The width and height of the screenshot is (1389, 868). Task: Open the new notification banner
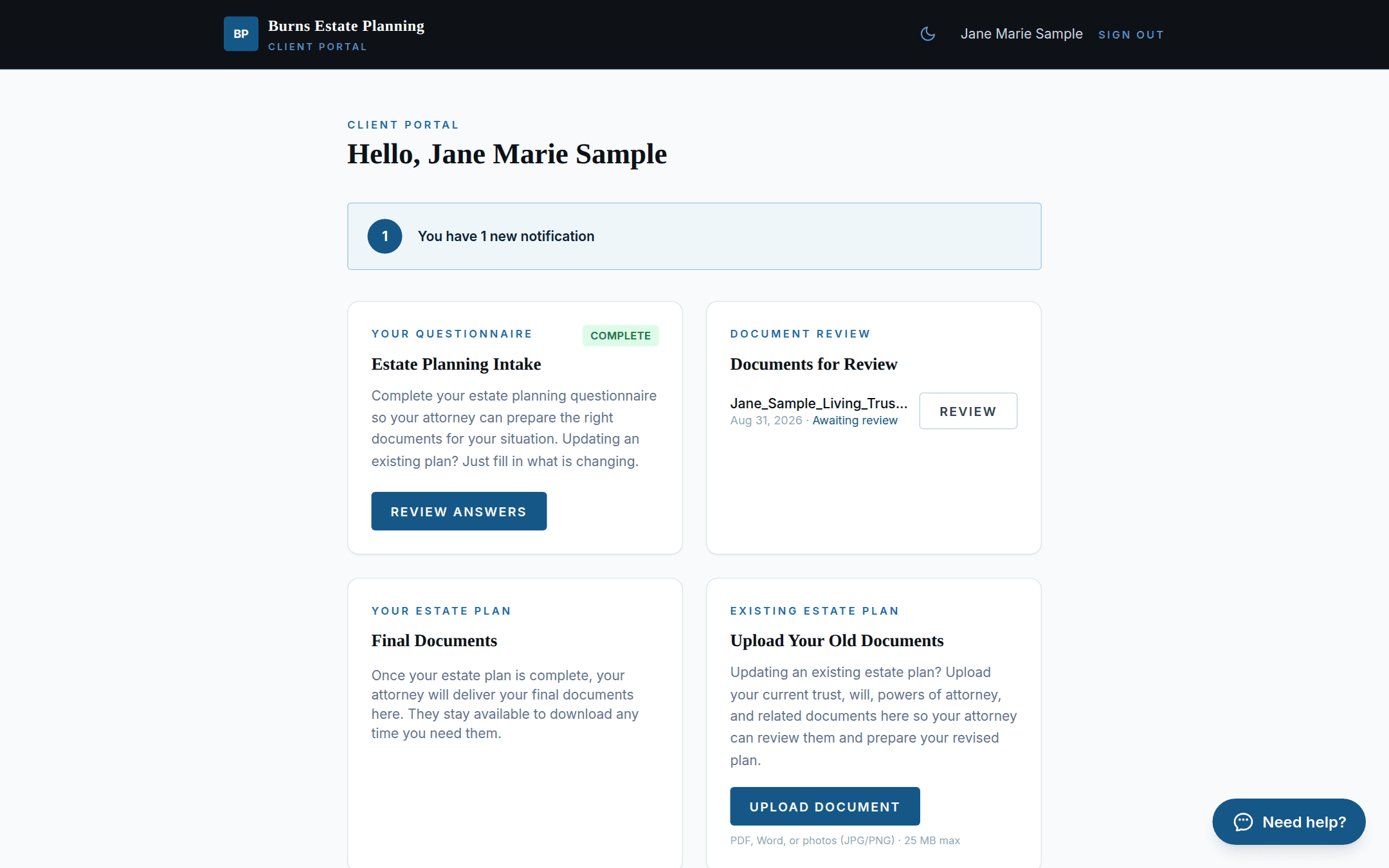[x=694, y=236]
